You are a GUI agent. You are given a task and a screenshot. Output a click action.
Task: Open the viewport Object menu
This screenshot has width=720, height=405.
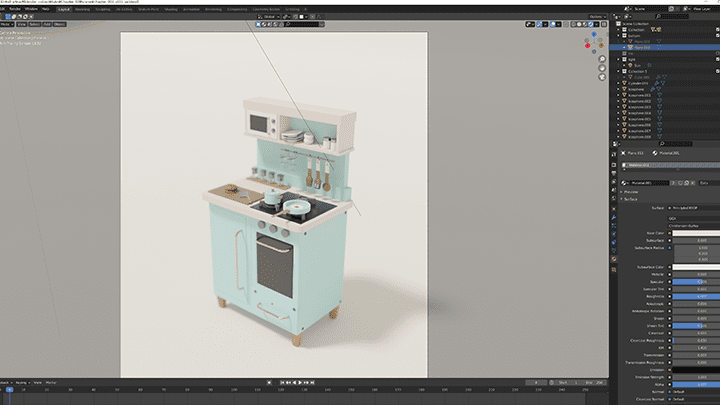click(59, 24)
